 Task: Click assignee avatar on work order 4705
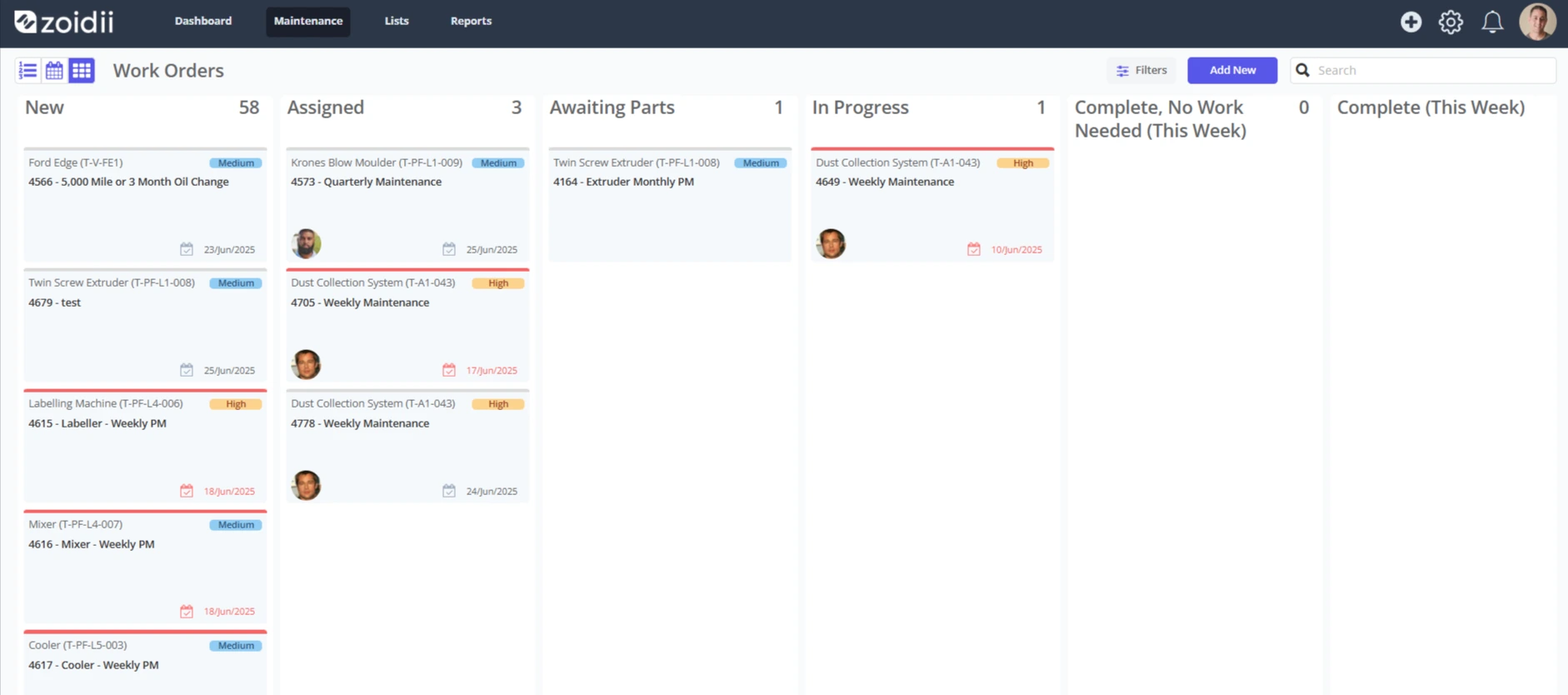point(306,364)
